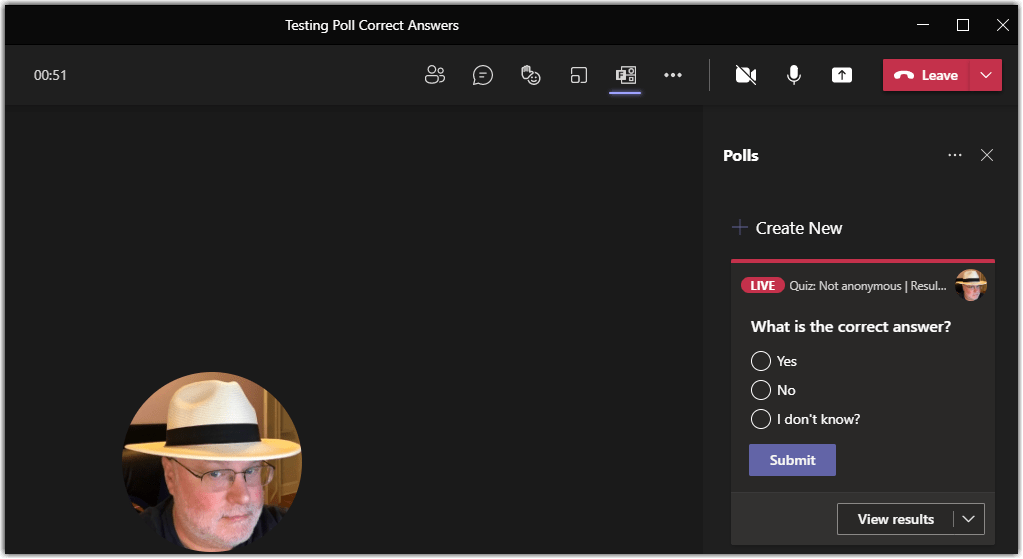Click the Polls app icon in toolbar
This screenshot has height=559, width=1023.
click(x=625, y=75)
